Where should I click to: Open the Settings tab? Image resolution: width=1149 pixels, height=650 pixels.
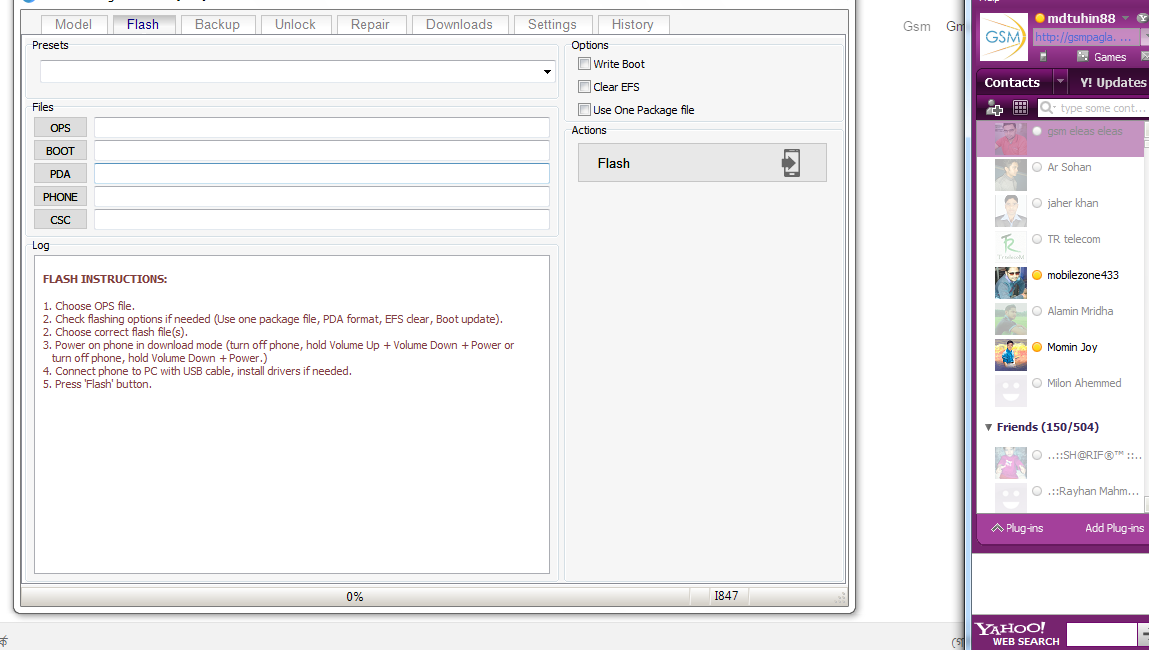tap(553, 24)
